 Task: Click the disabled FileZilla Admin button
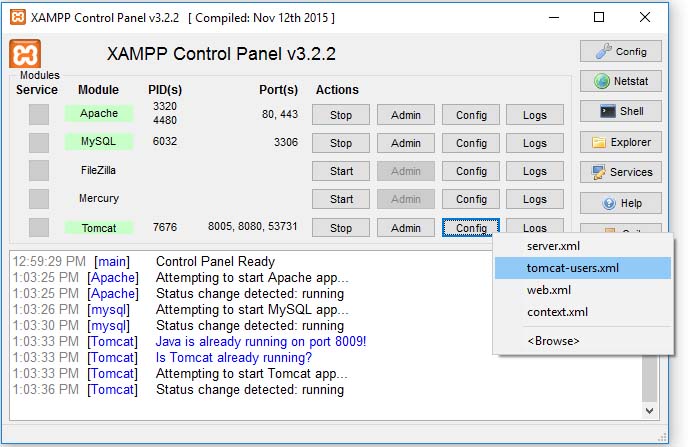click(x=406, y=171)
